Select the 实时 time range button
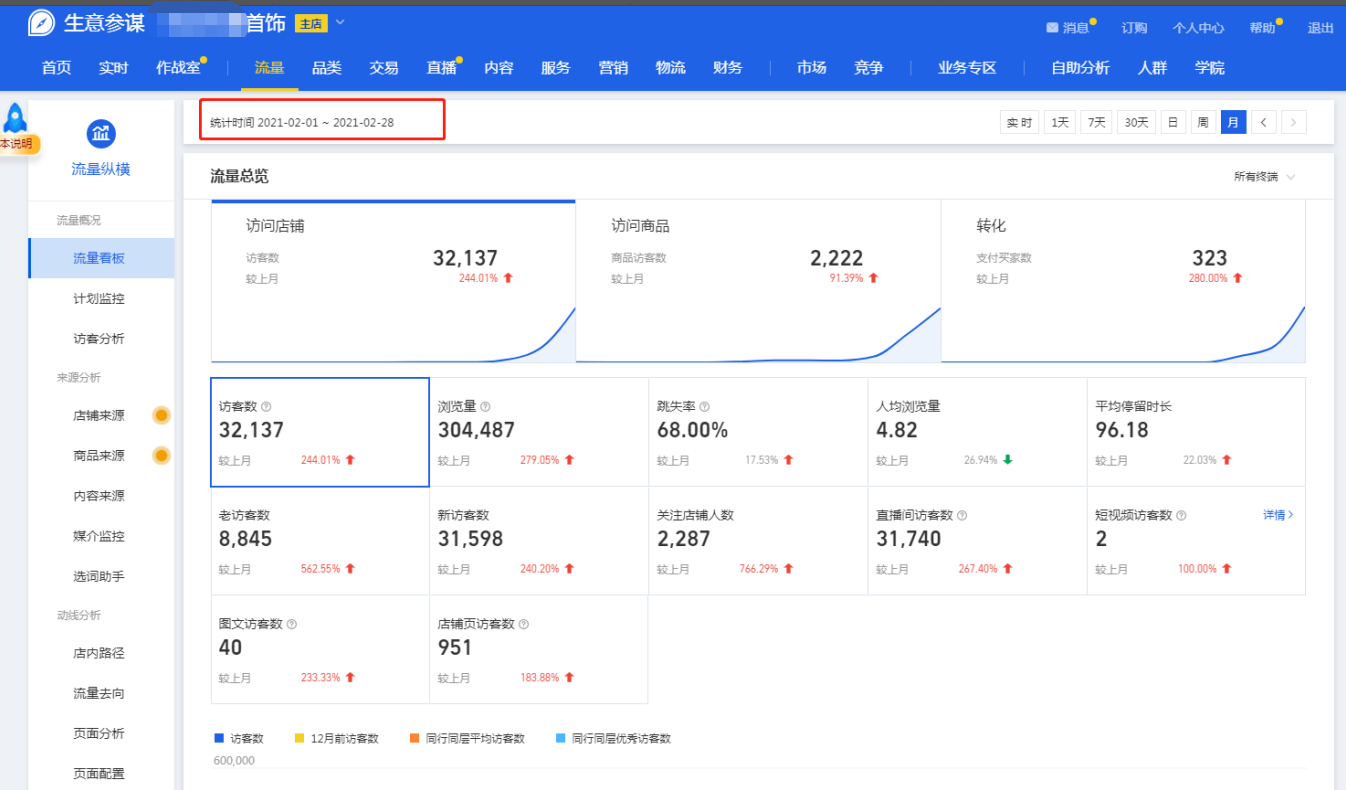 pos(1019,122)
